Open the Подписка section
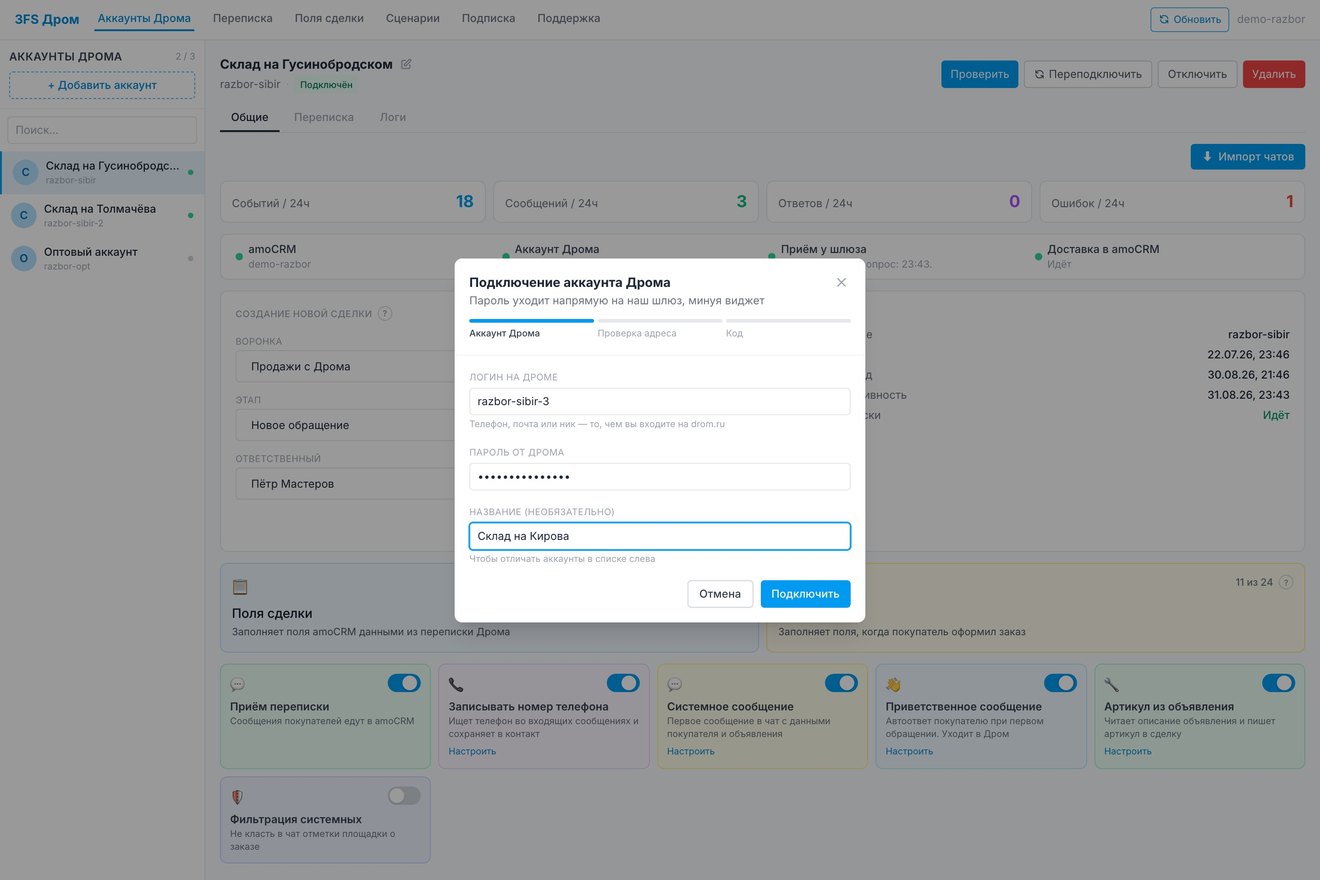The width and height of the screenshot is (1320, 880). pos(489,18)
